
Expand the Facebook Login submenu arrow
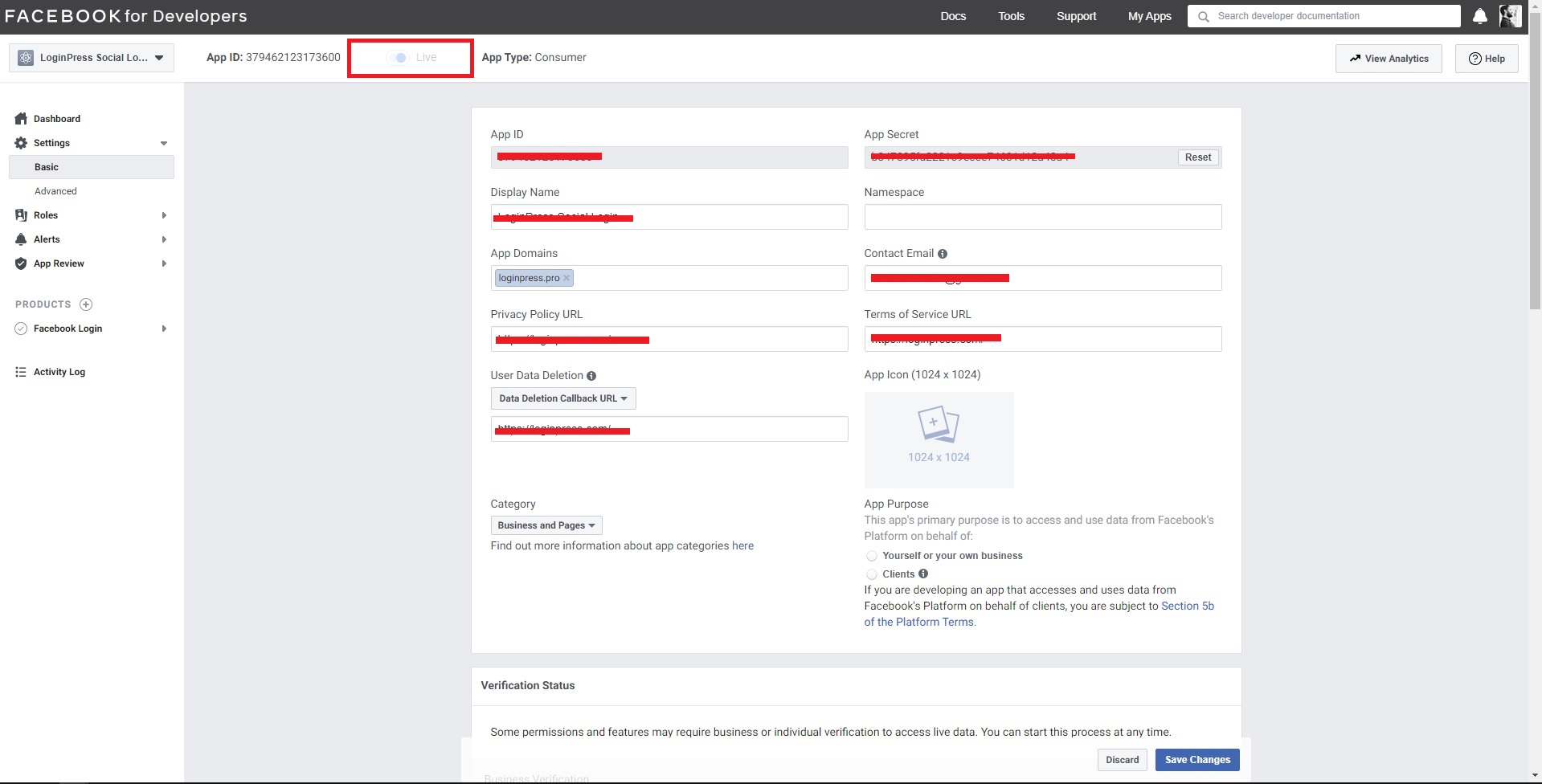(x=164, y=329)
